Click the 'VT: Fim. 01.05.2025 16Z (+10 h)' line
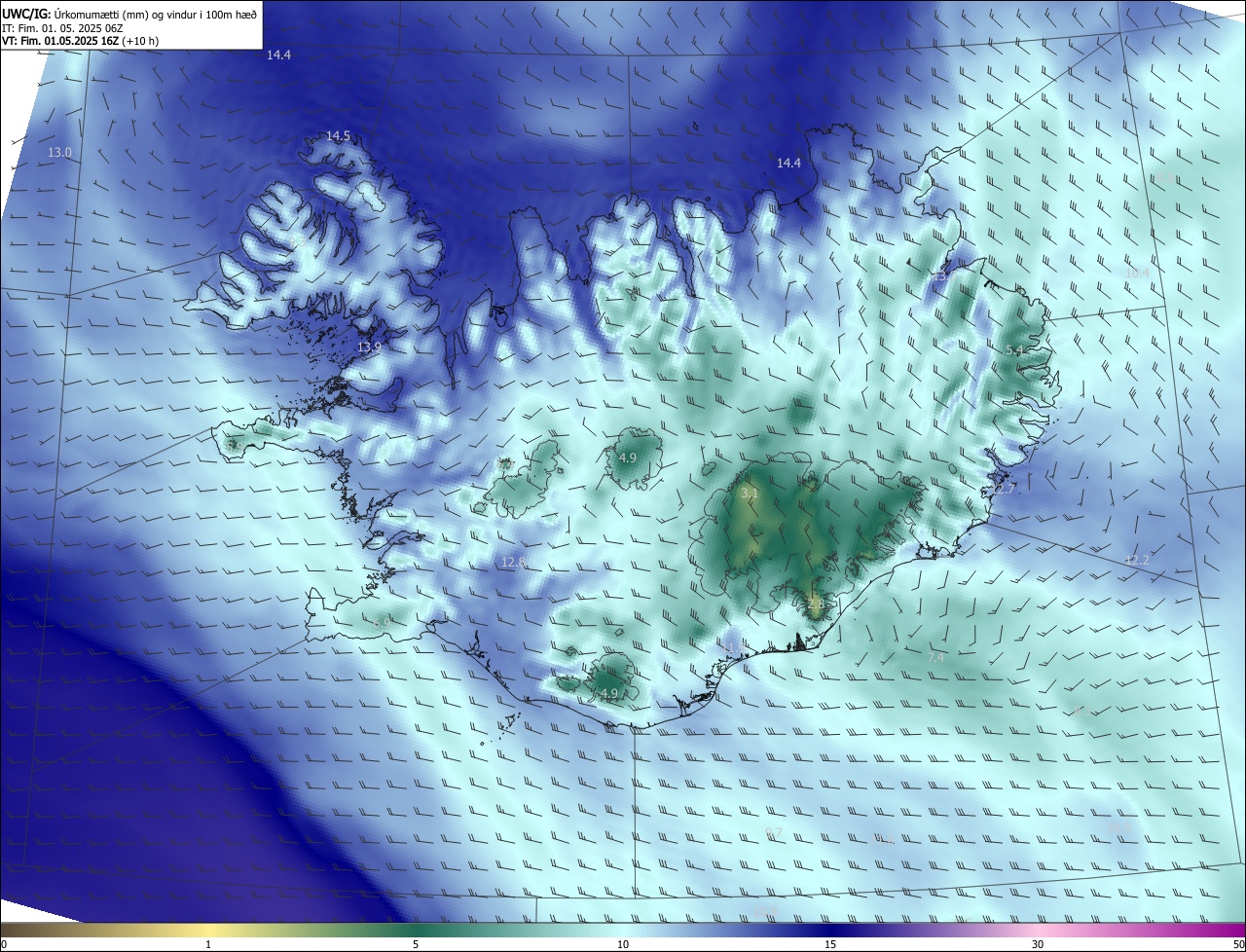 pos(81,41)
